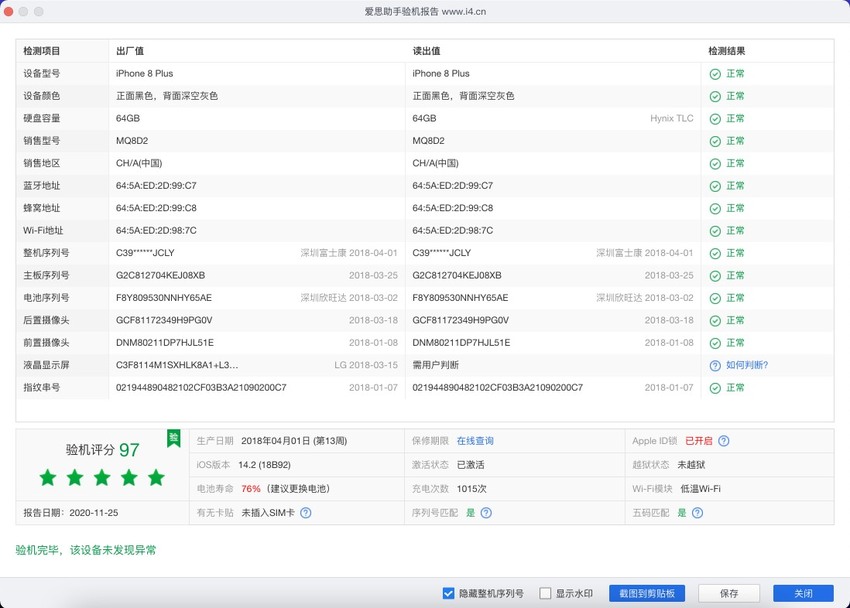Viewport: 850px width, 608px height.
Task: Click the green check icon in 主板序列号 row
Action: click(x=715, y=276)
